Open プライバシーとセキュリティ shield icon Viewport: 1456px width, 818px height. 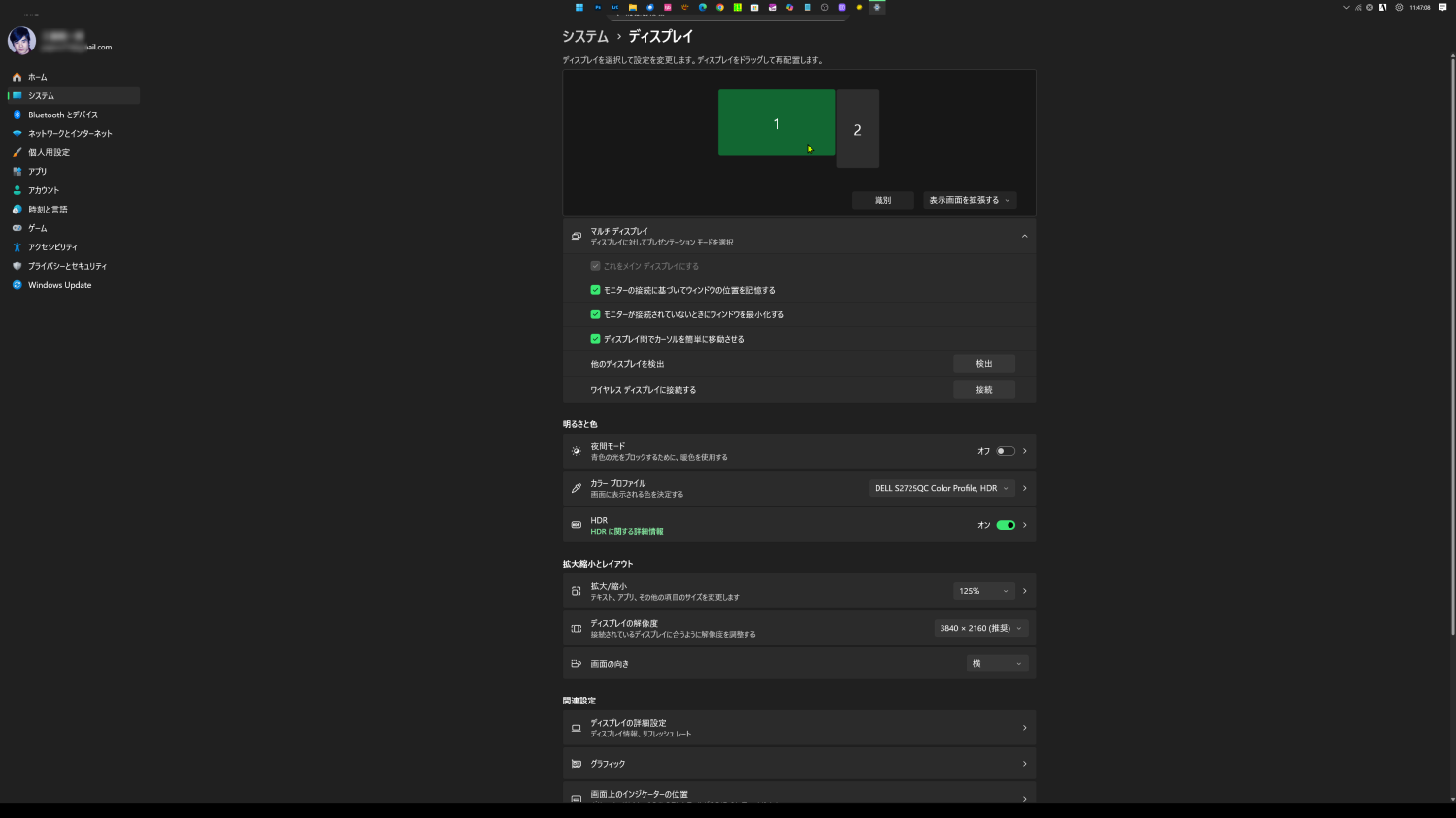pos(17,266)
